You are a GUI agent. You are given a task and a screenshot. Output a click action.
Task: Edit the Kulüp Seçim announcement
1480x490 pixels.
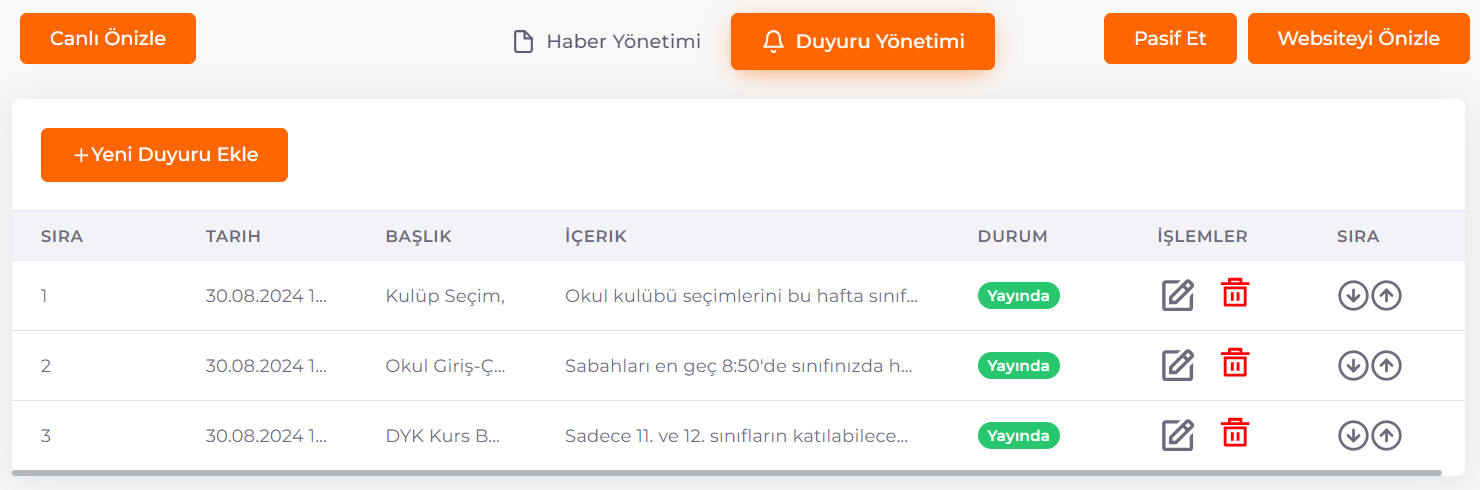click(1178, 296)
